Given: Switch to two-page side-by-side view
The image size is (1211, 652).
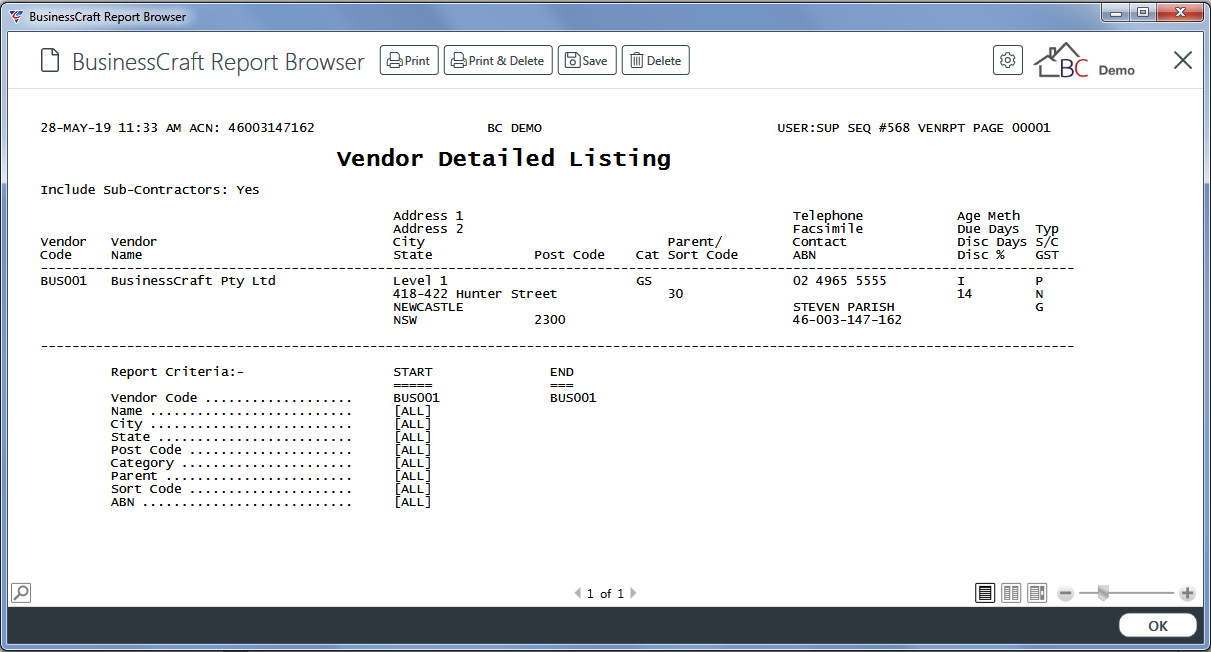Looking at the screenshot, I should (x=1011, y=593).
